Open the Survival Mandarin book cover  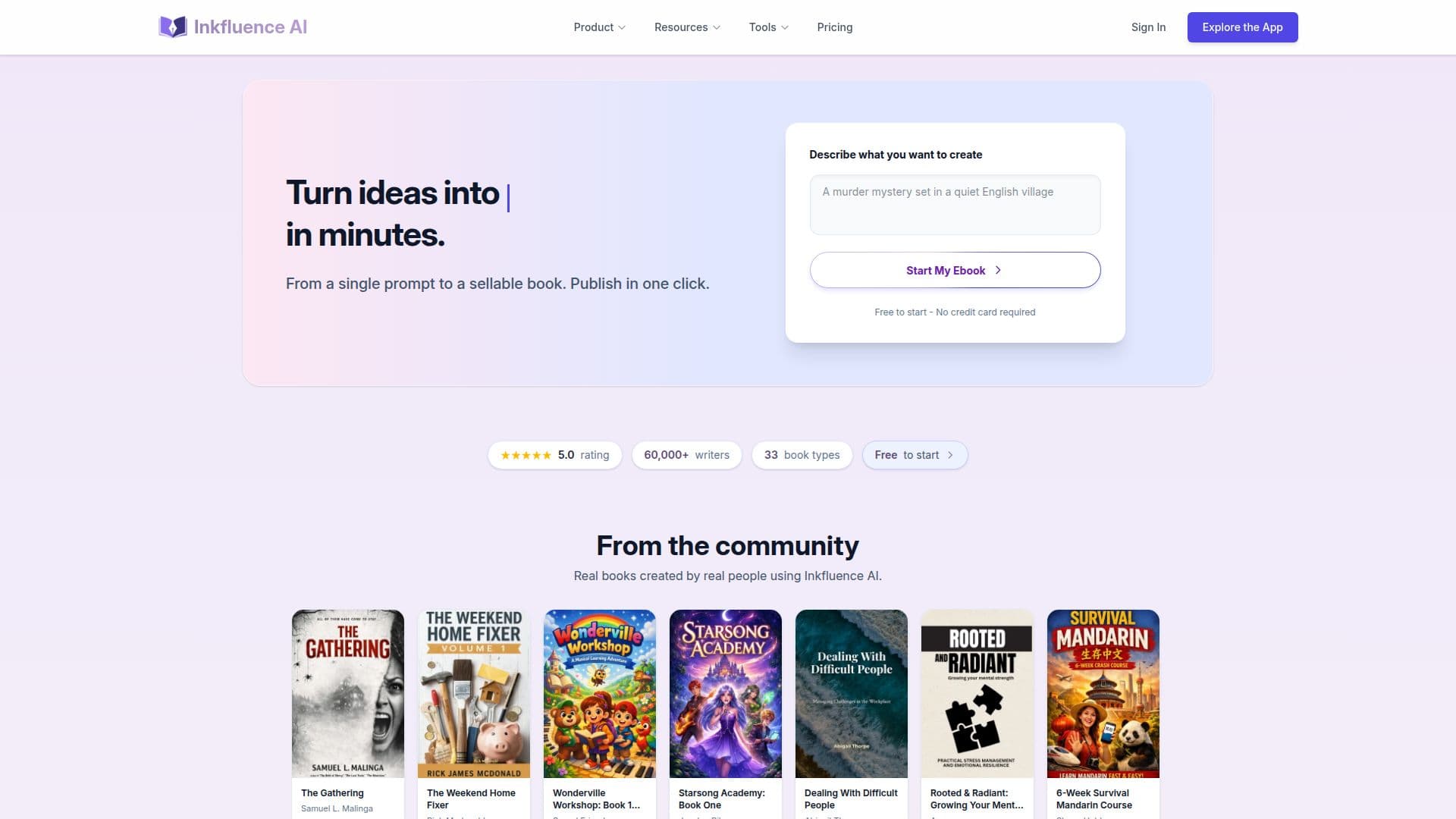tap(1103, 693)
